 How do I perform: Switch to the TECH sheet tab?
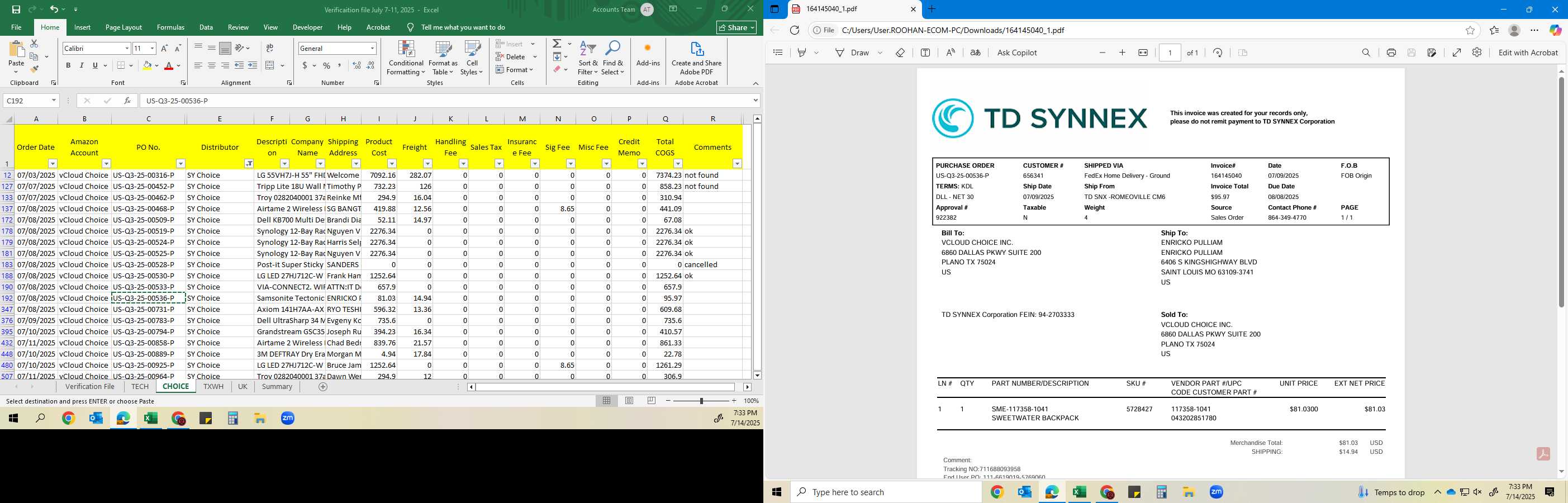139,387
